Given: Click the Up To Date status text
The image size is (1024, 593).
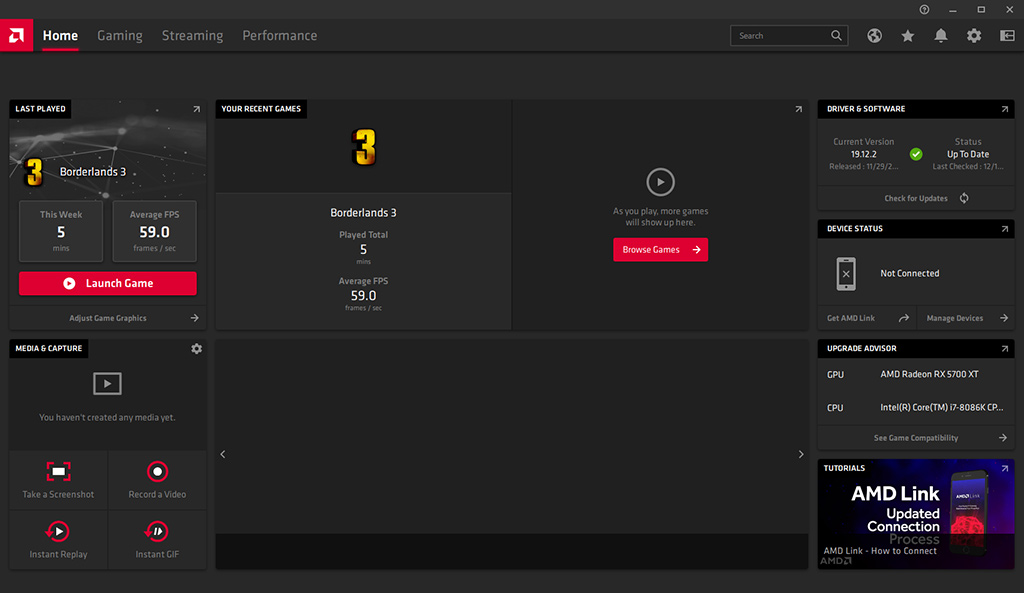Looking at the screenshot, I should (968, 154).
